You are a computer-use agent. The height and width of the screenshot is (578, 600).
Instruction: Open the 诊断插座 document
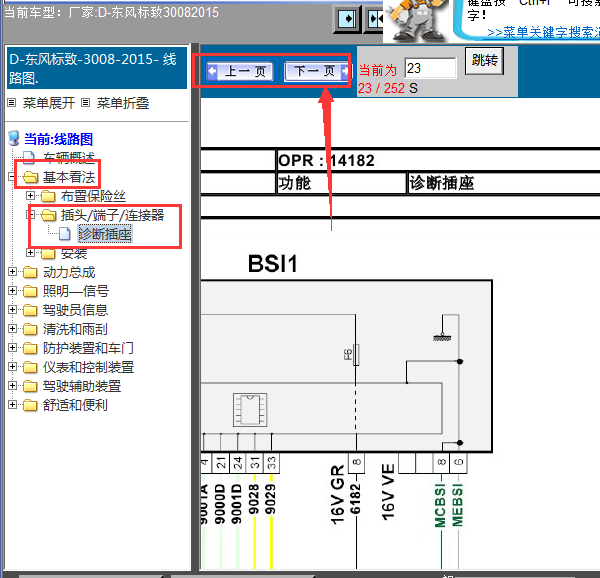[x=105, y=234]
